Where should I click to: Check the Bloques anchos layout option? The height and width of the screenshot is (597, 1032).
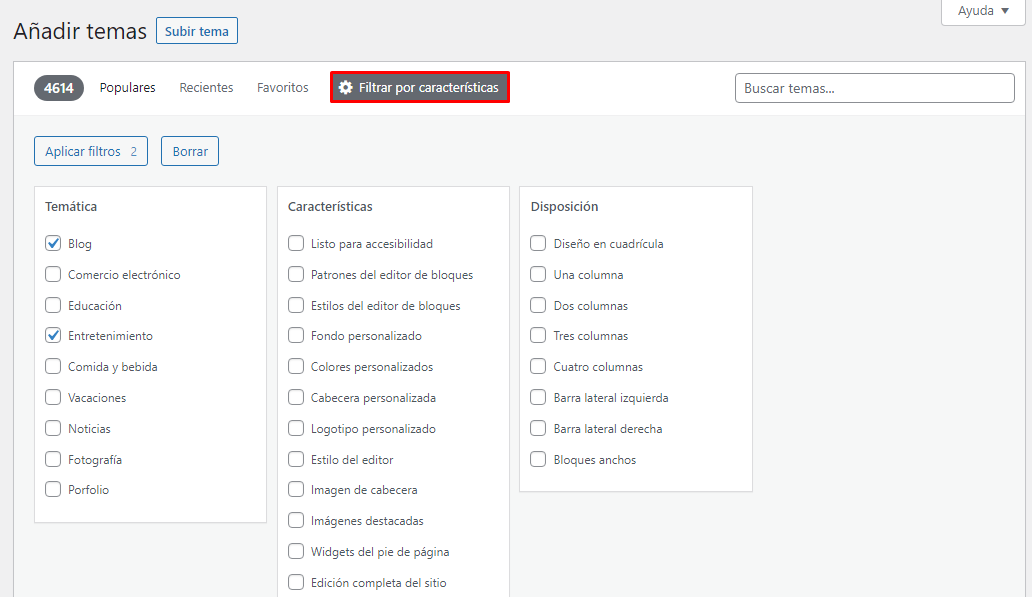coord(538,459)
